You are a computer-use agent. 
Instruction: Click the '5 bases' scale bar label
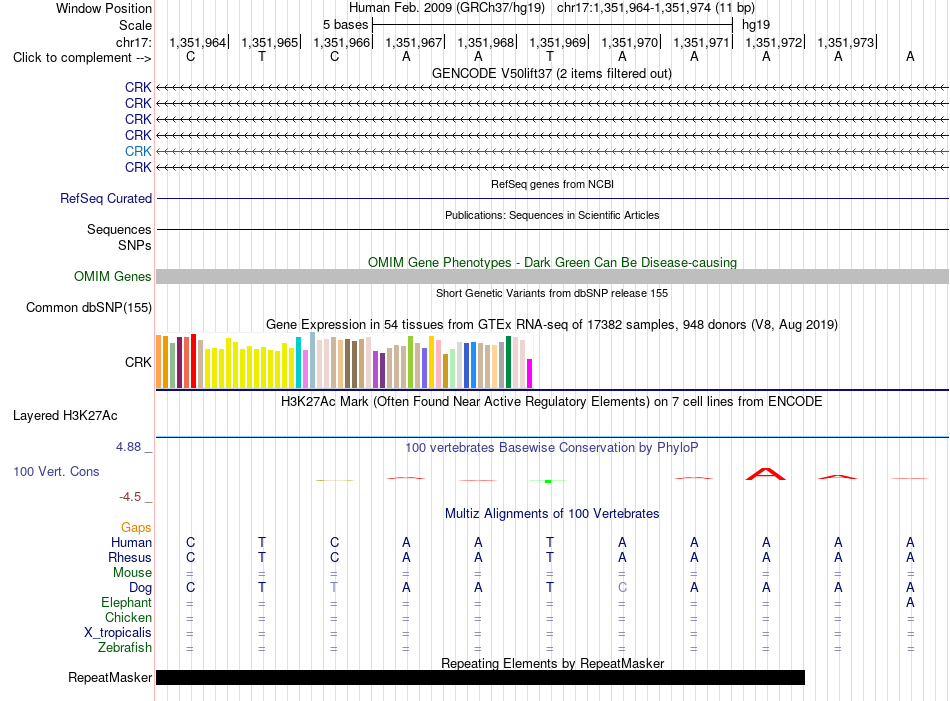coord(345,25)
